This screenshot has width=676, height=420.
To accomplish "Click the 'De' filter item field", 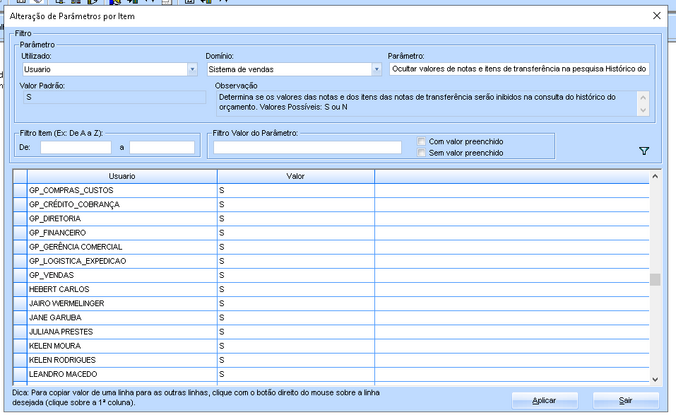I will coord(76,147).
